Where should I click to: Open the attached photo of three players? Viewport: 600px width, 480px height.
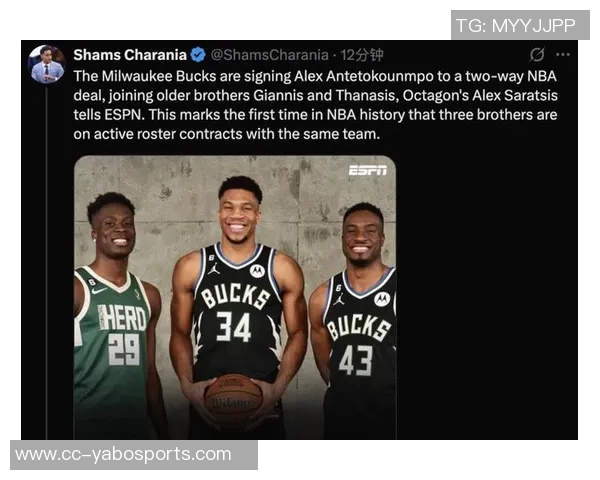tap(235, 297)
